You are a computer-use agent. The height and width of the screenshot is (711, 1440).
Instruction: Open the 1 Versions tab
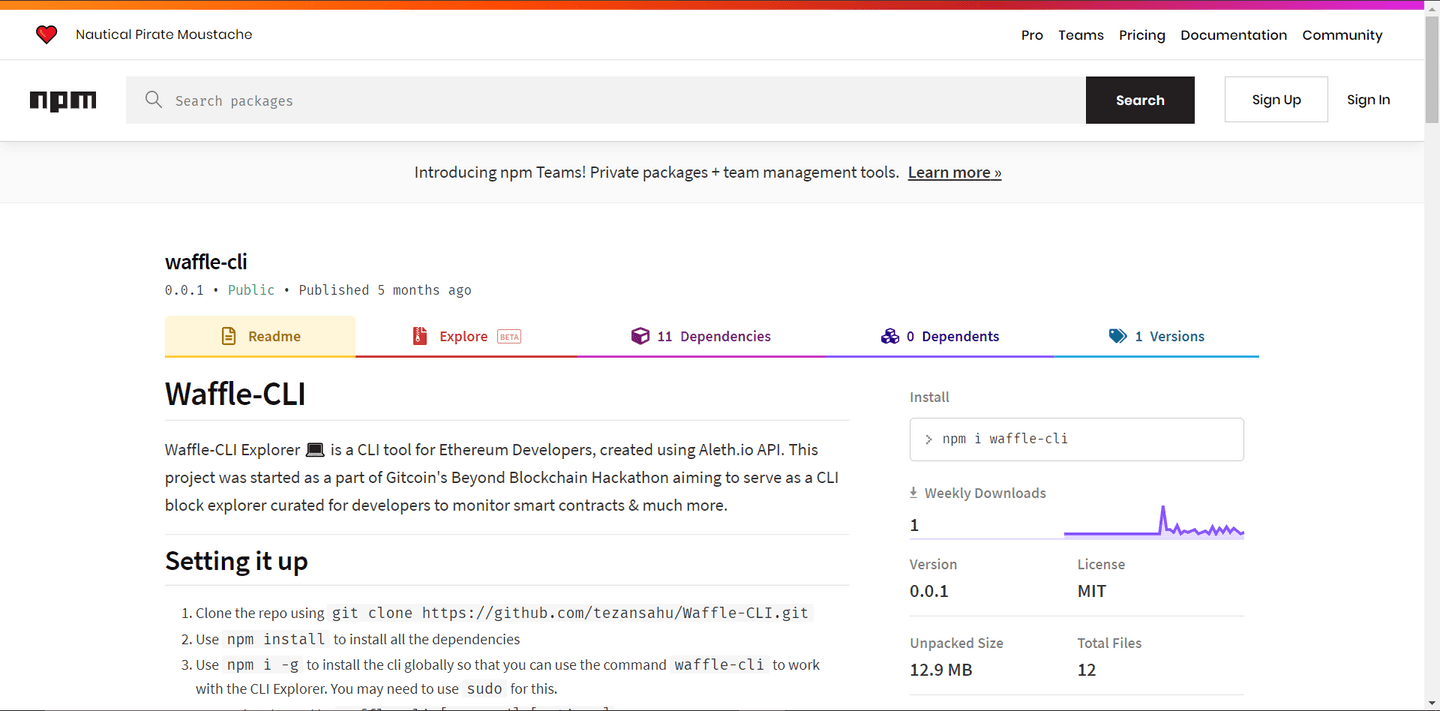click(1157, 336)
